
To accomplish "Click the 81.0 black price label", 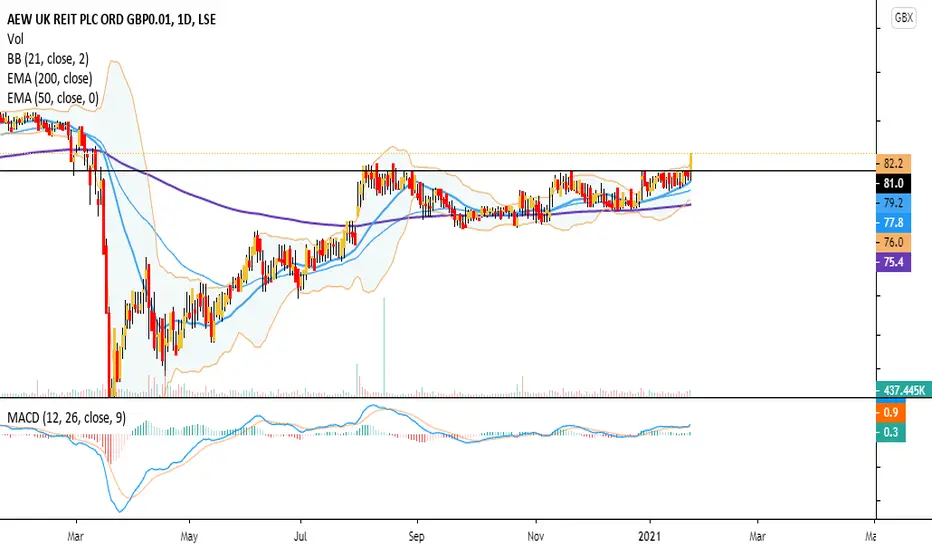I will [x=893, y=183].
